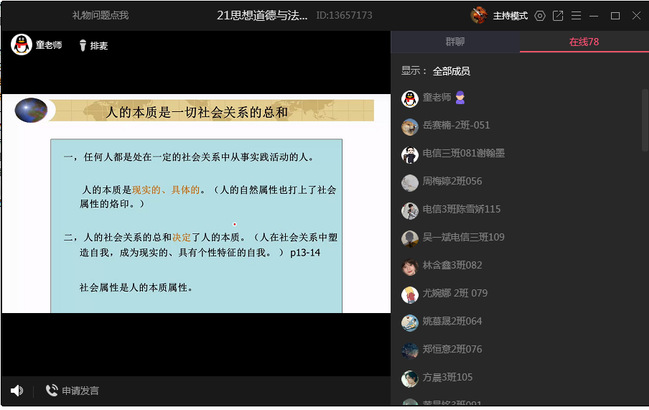Open the 主持模式 mode selector

point(511,15)
